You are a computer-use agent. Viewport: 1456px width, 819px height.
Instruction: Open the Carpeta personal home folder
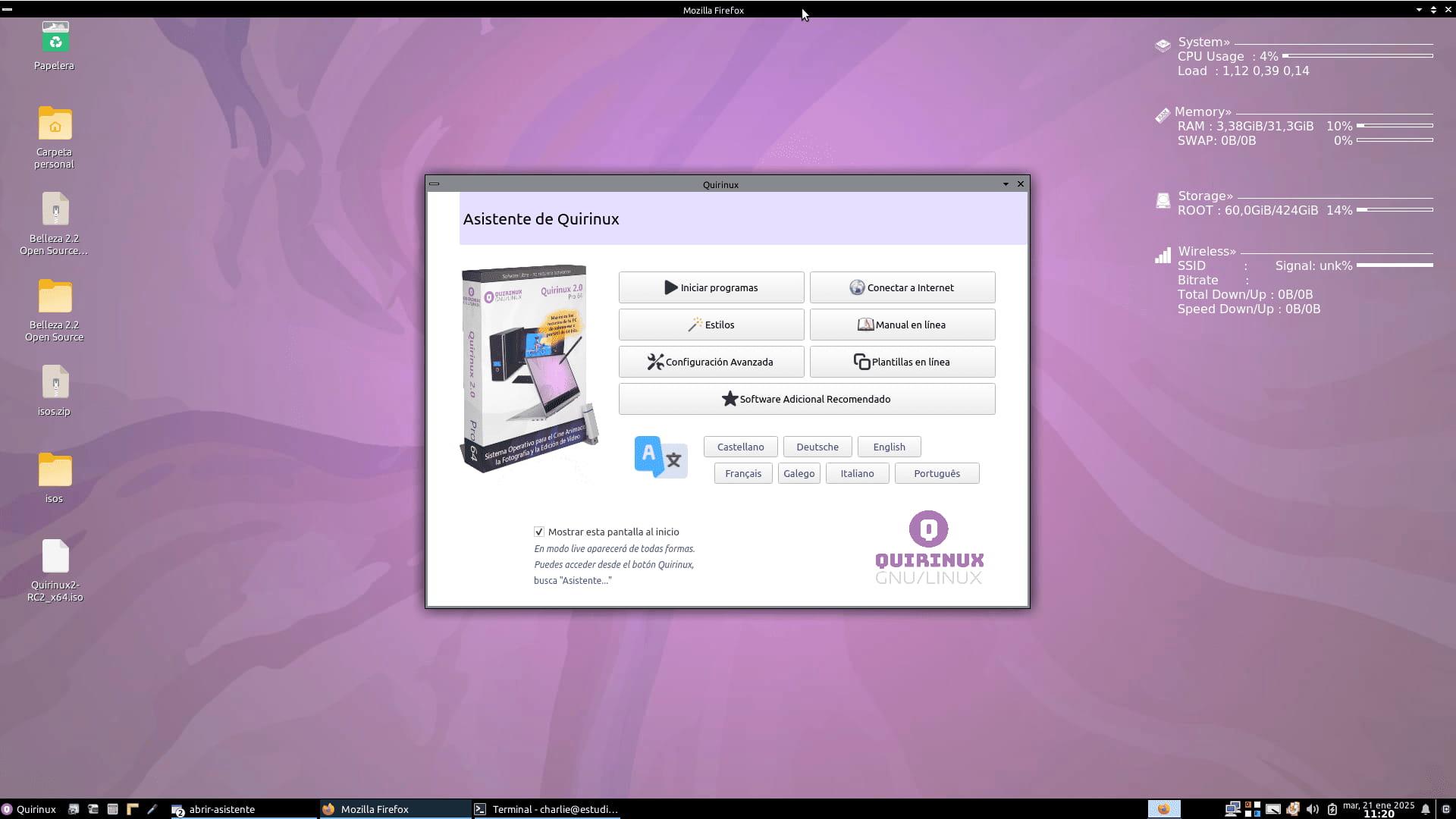[55, 124]
